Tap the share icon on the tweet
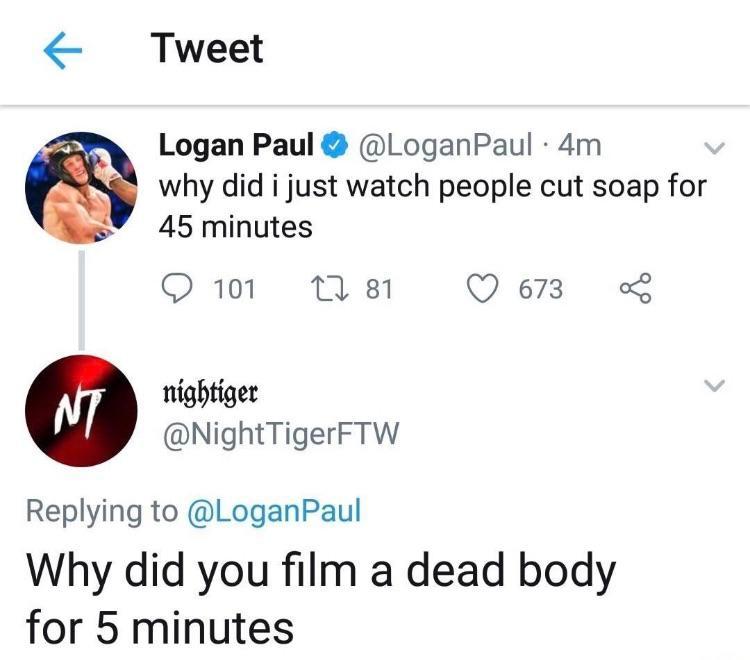 (x=635, y=289)
